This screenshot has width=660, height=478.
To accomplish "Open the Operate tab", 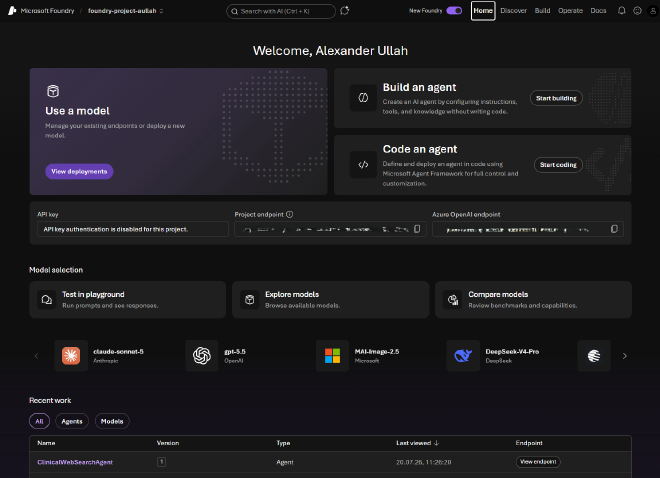I will tap(570, 11).
